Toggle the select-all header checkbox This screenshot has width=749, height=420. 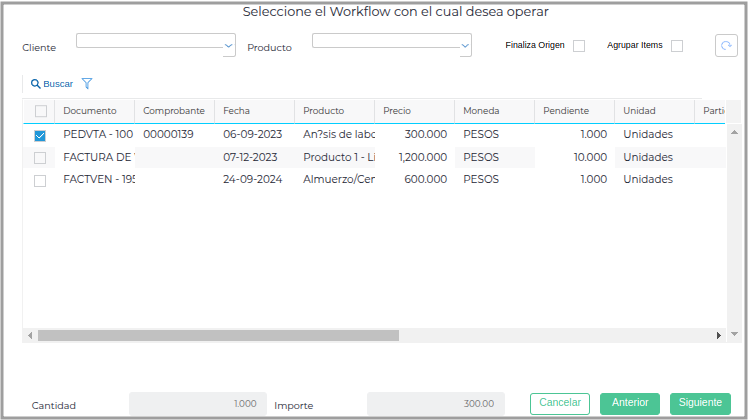tap(41, 111)
